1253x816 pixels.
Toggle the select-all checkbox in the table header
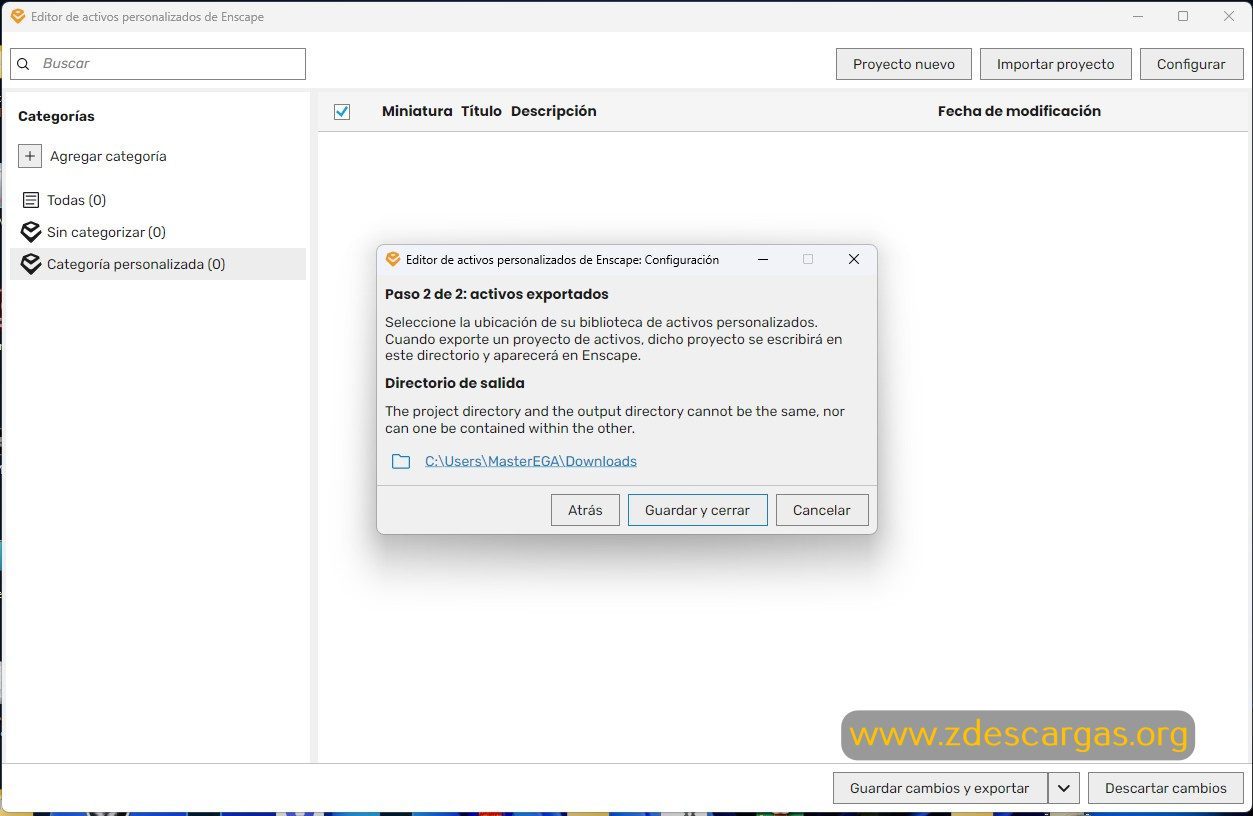click(x=342, y=111)
